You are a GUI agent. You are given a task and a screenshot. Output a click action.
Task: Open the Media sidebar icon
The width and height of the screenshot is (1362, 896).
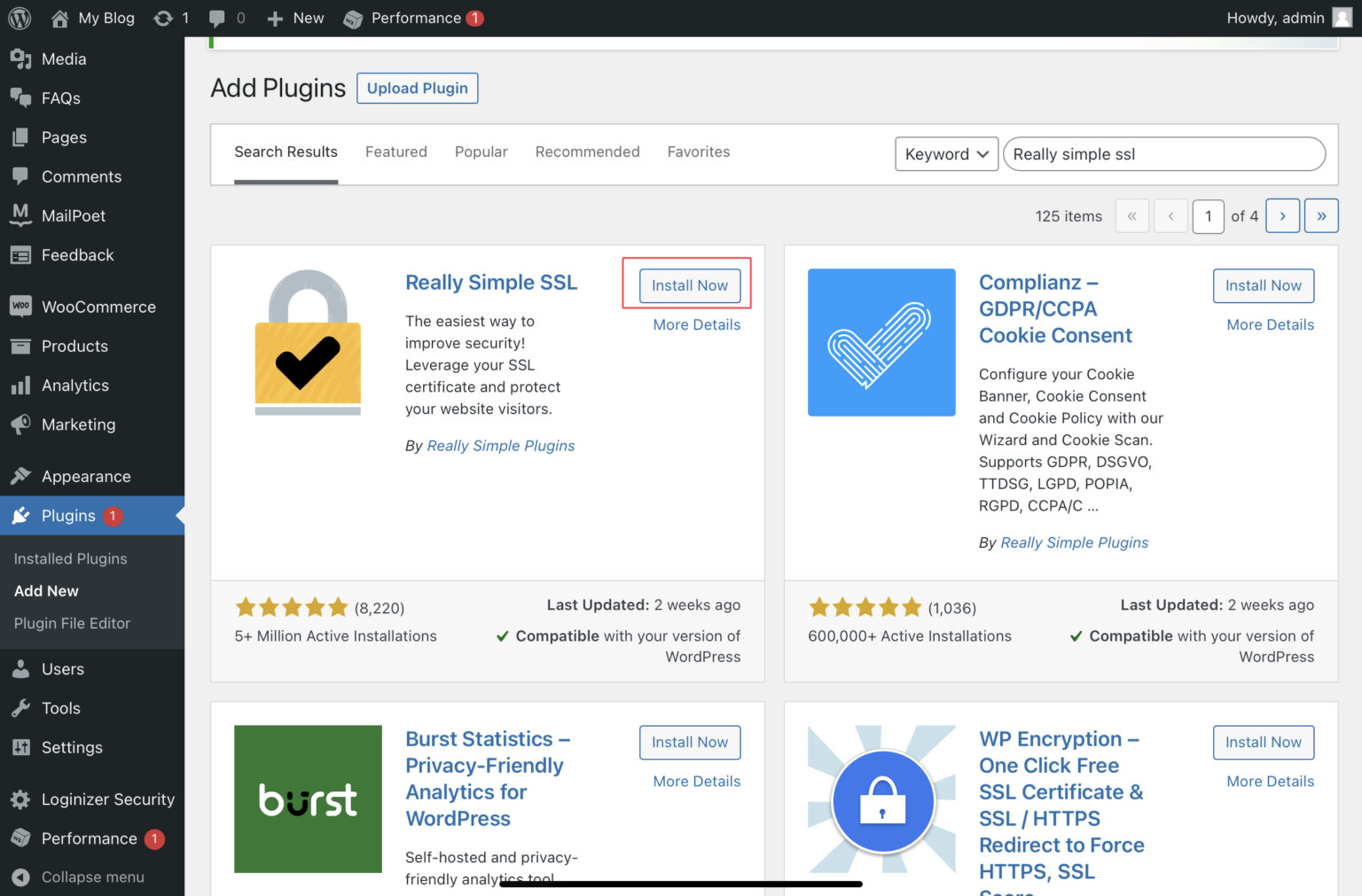click(21, 58)
